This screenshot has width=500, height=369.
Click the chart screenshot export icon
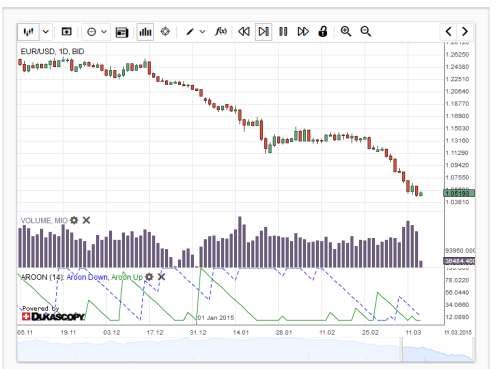(x=67, y=32)
